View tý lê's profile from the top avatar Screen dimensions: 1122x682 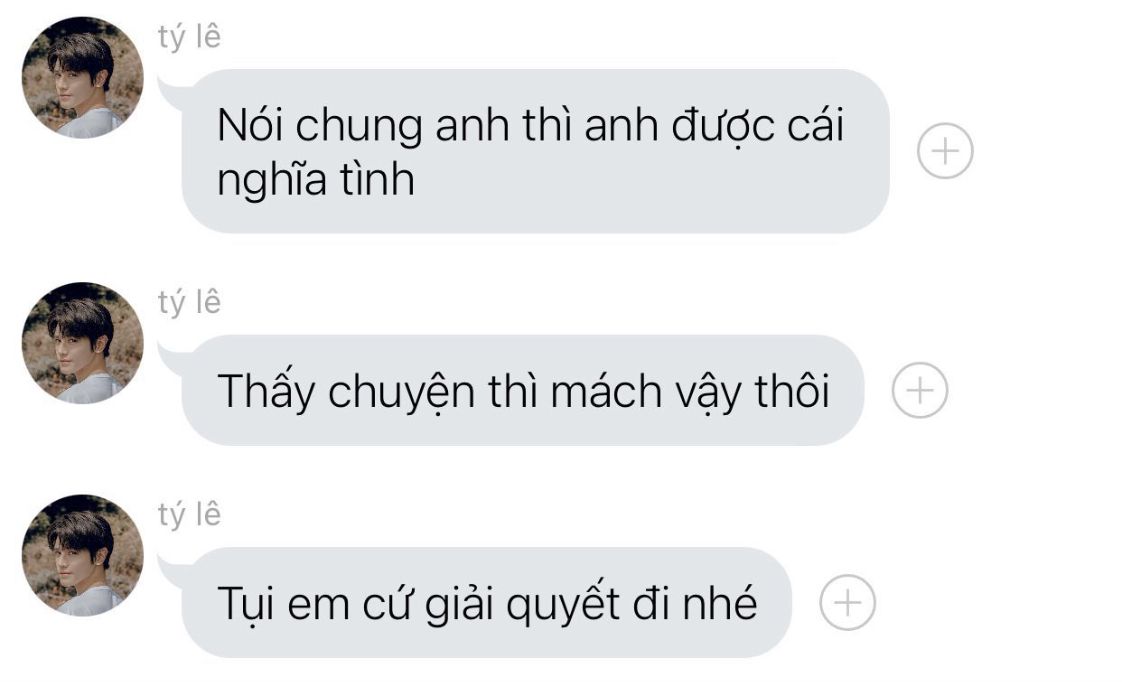[83, 77]
